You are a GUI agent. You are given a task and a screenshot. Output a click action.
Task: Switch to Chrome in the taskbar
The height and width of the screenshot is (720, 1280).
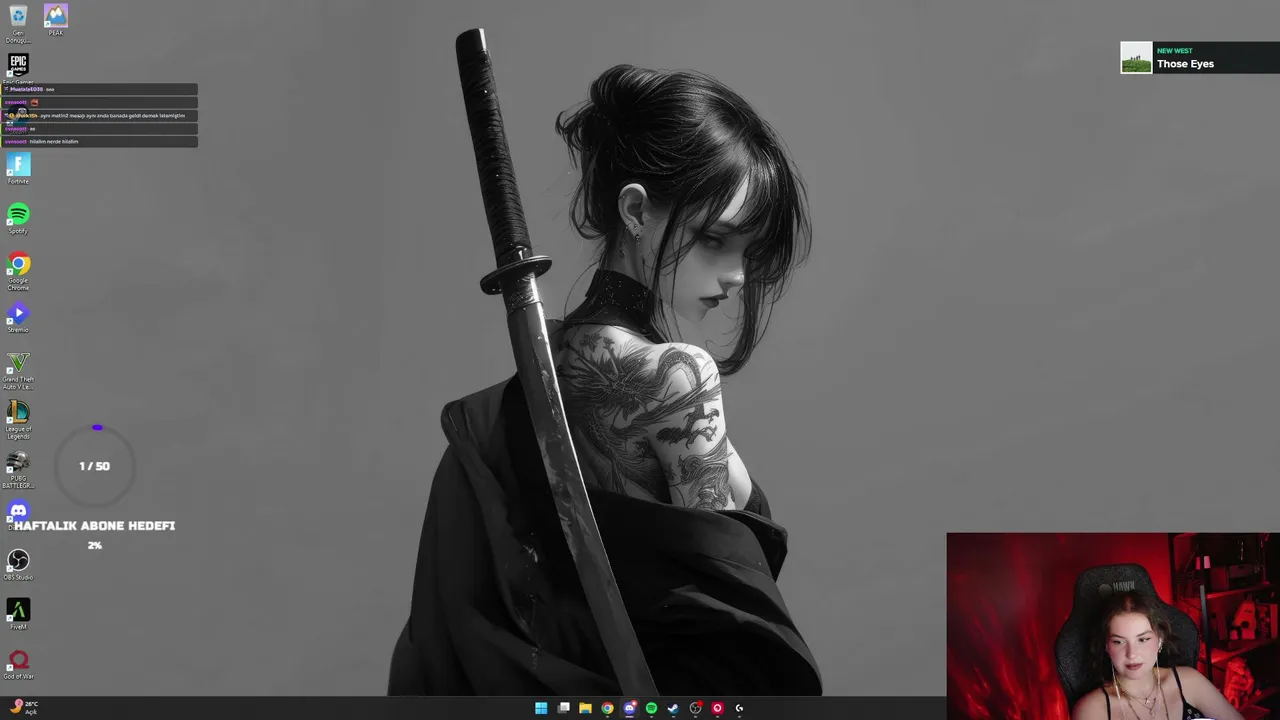tap(607, 708)
